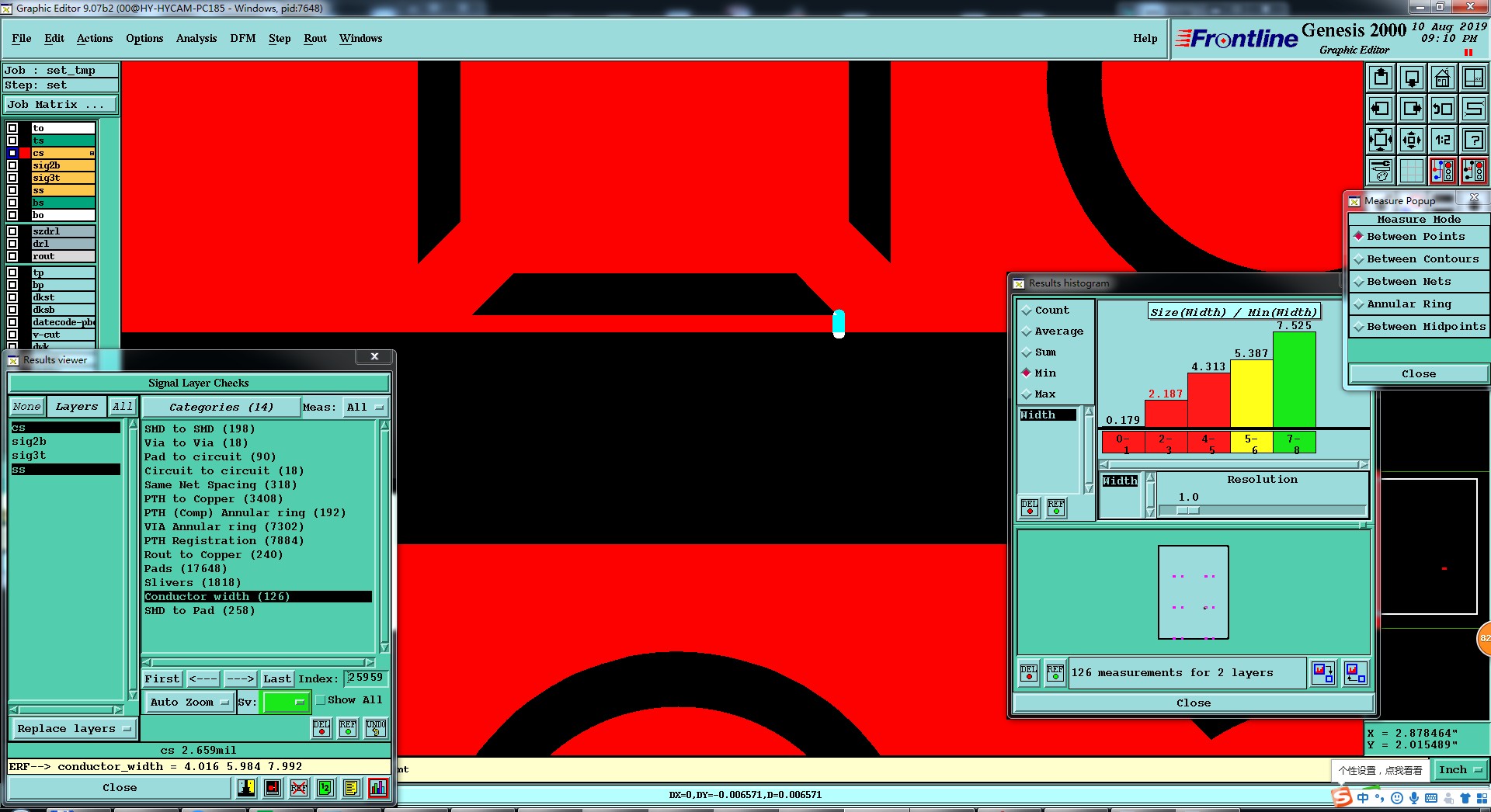Open the Auto Zoom dropdown
The height and width of the screenshot is (812, 1491).
click(x=189, y=702)
